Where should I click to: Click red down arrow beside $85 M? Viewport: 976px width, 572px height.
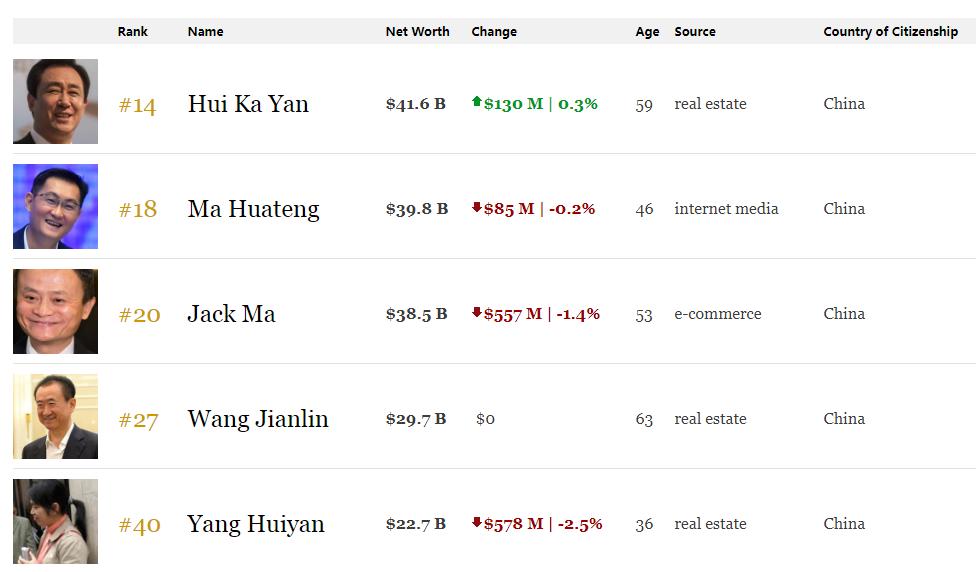[x=477, y=208]
